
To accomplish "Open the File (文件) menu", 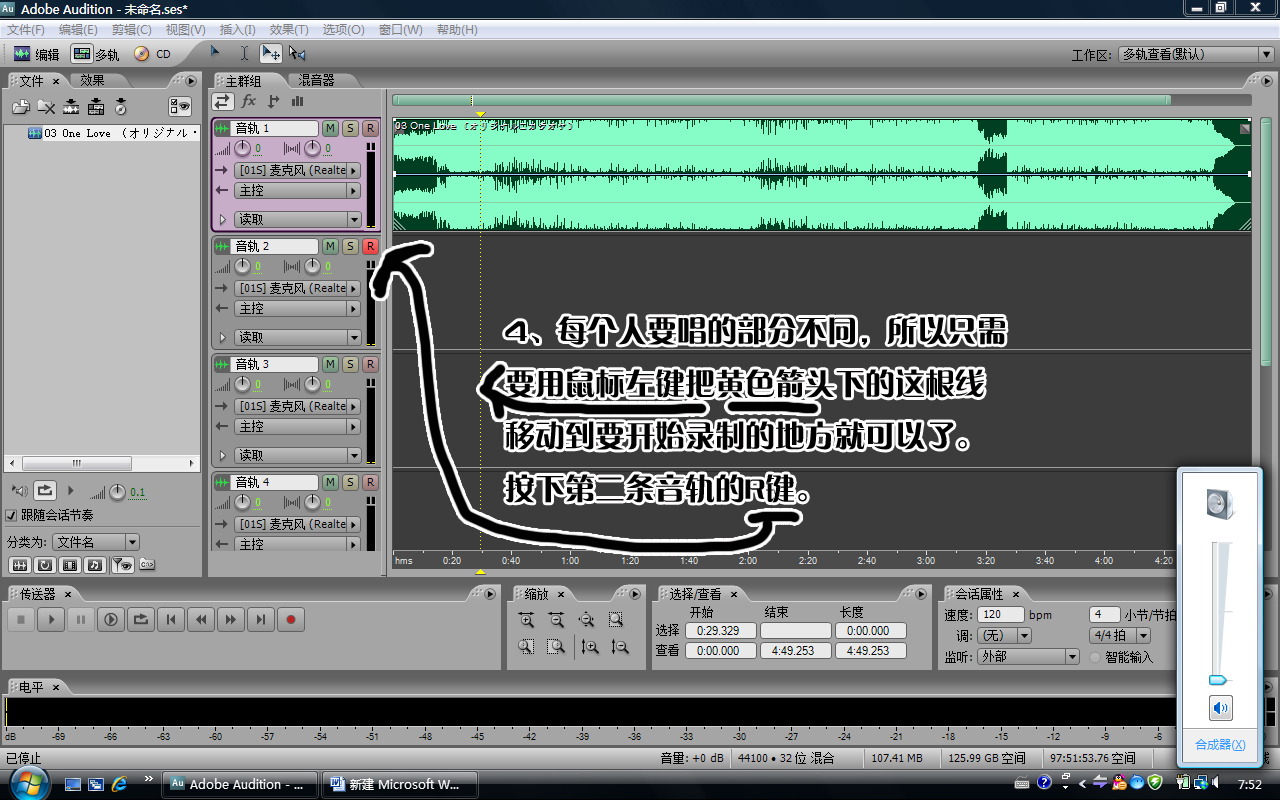I will click(x=25, y=30).
